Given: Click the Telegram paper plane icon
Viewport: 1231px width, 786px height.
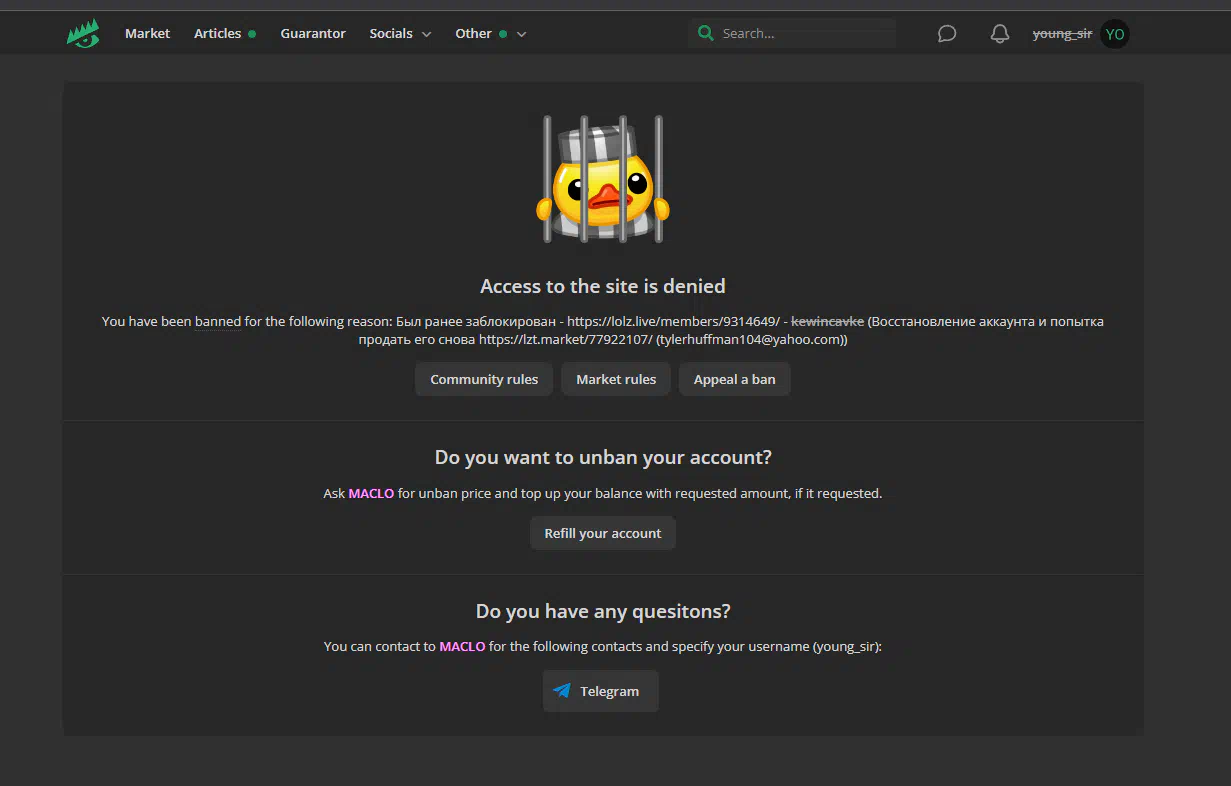Looking at the screenshot, I should pyautogui.click(x=562, y=691).
